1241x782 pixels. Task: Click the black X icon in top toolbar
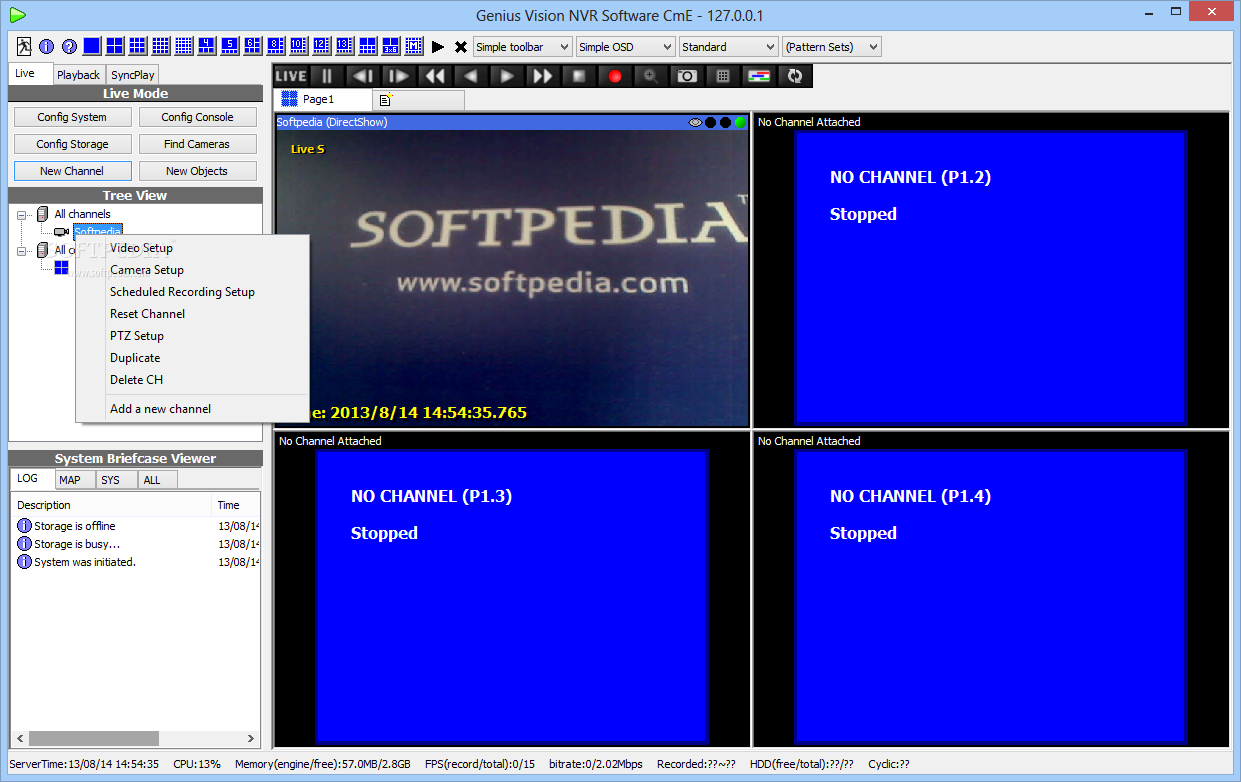click(x=460, y=46)
